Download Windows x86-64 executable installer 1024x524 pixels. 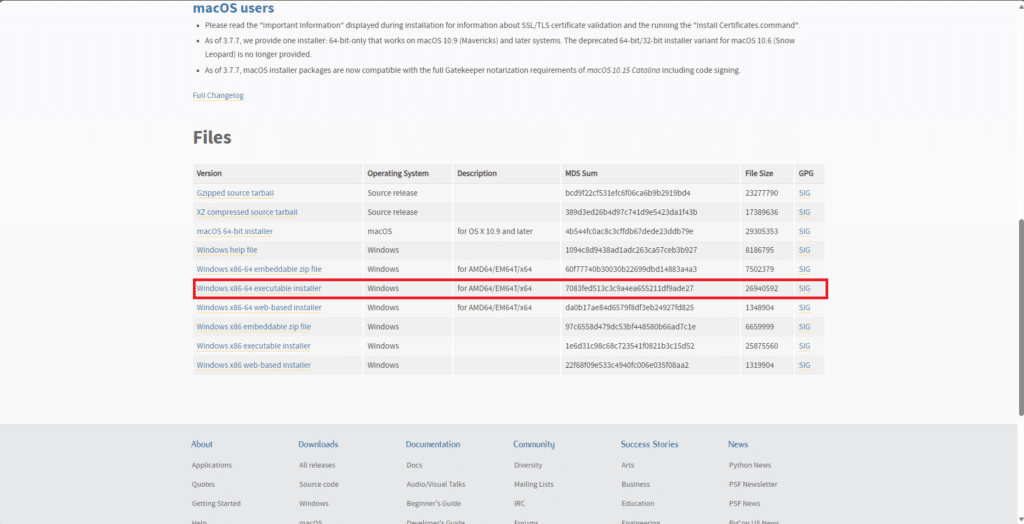coord(259,288)
